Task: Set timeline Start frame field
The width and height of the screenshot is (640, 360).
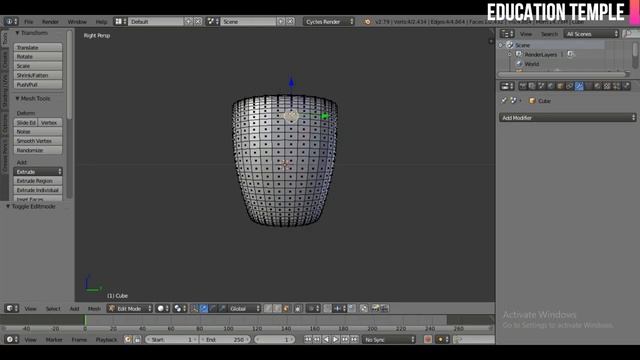Action: click(x=171, y=339)
